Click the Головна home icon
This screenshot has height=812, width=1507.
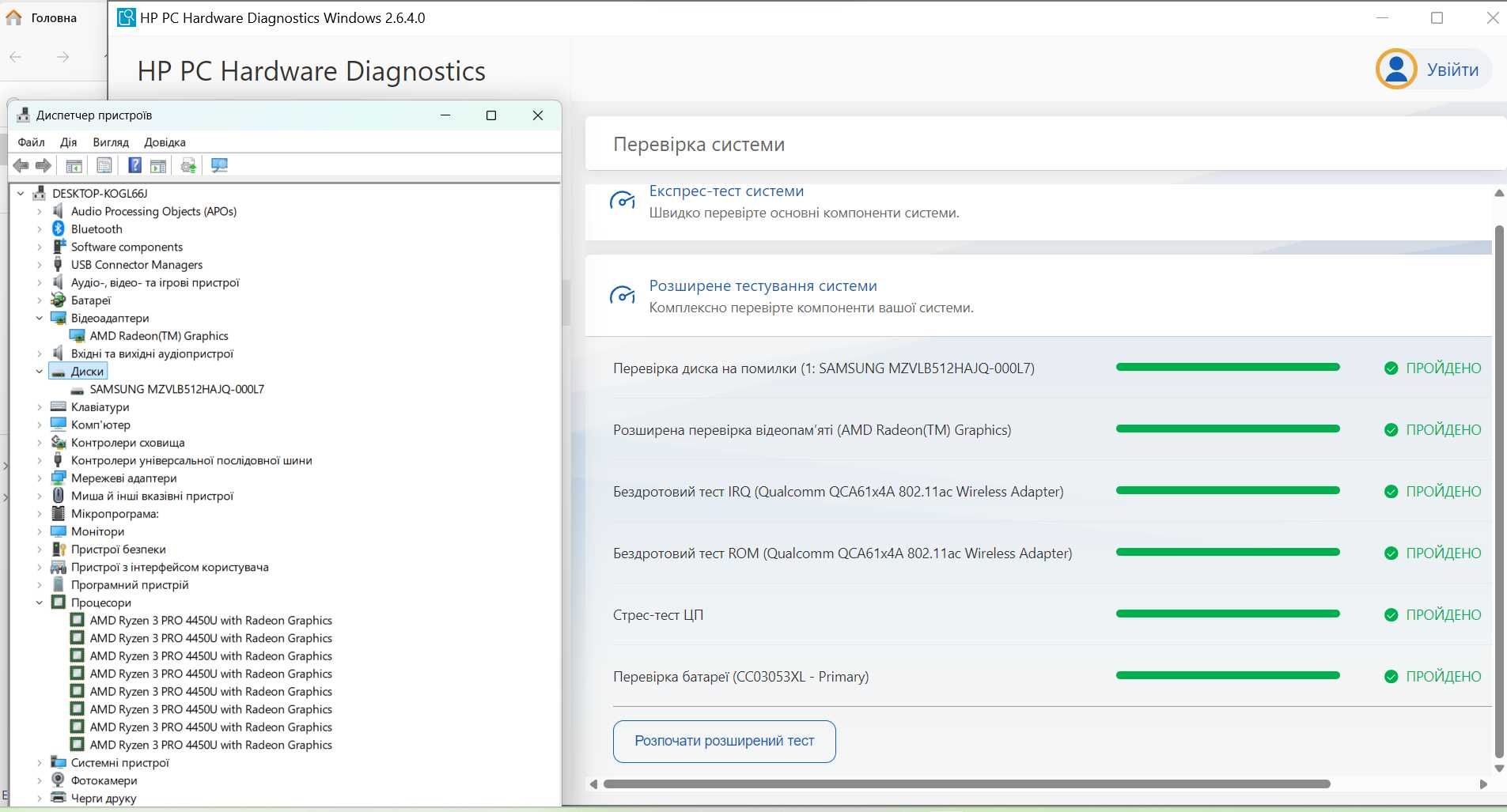14,17
